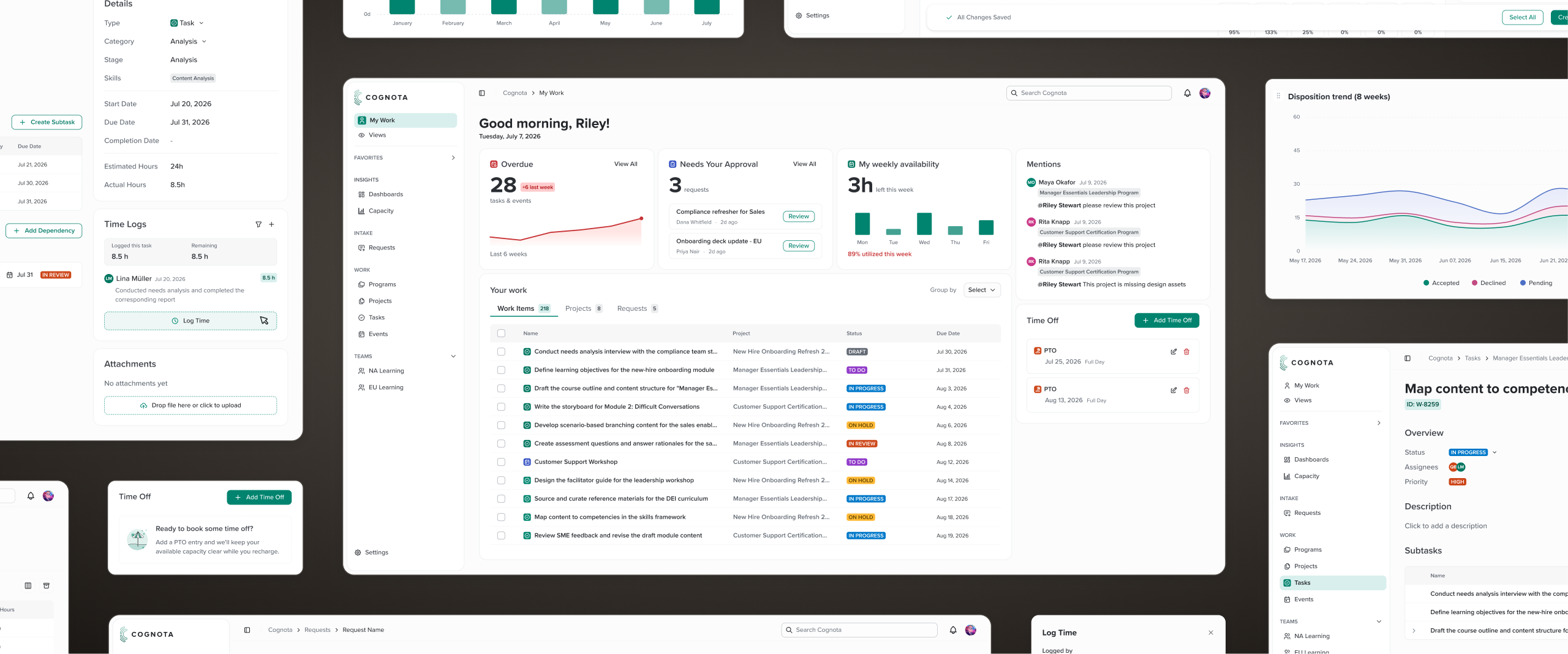Switch to the Projects tab in Your work
The height and width of the screenshot is (654, 1568).
click(583, 308)
